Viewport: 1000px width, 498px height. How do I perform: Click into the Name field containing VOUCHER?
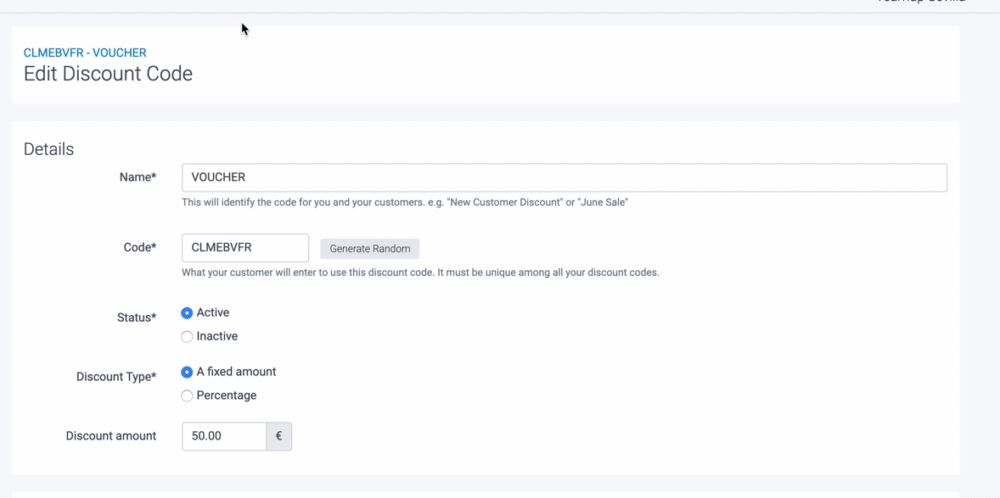pos(563,177)
